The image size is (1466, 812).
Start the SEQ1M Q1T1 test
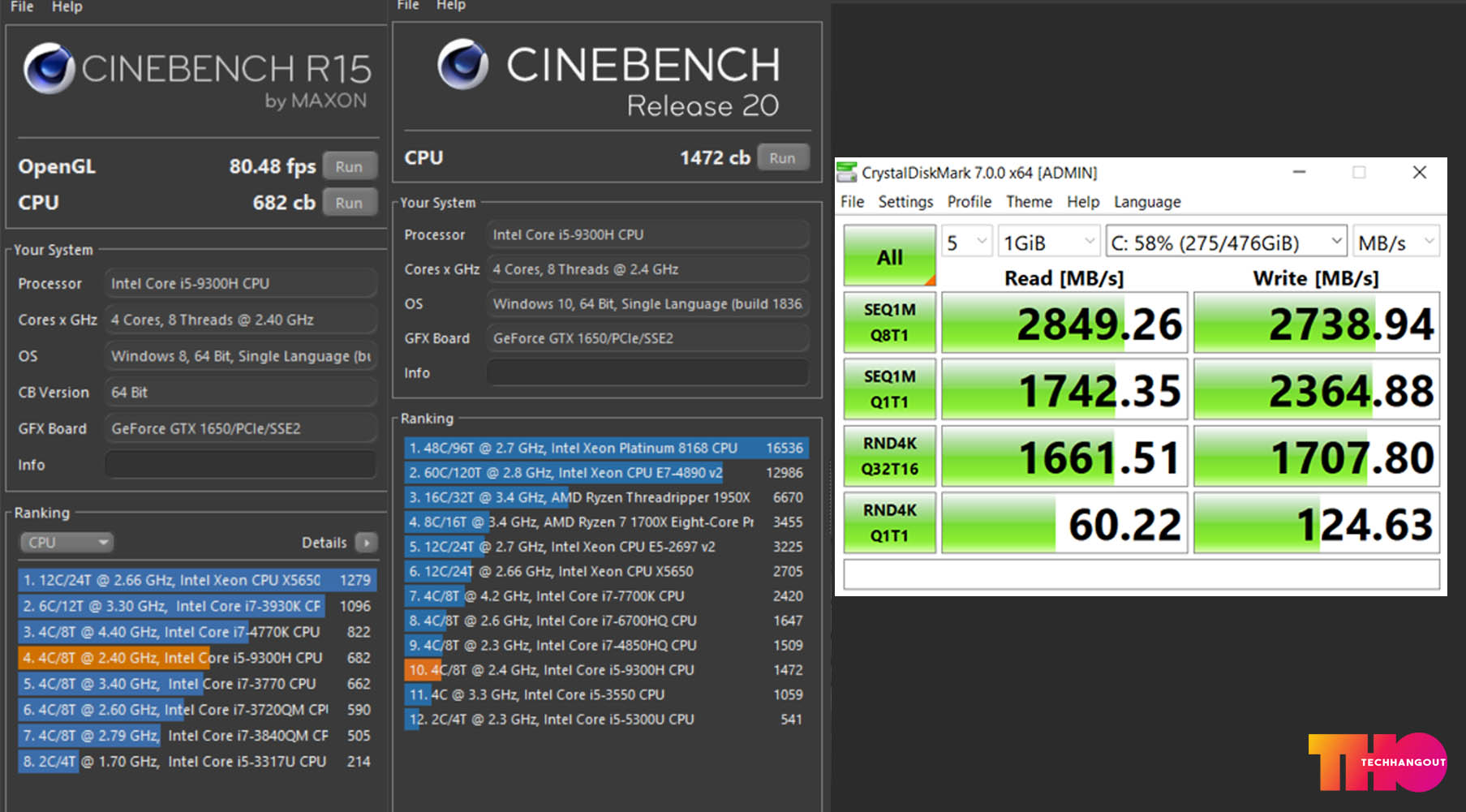click(890, 389)
